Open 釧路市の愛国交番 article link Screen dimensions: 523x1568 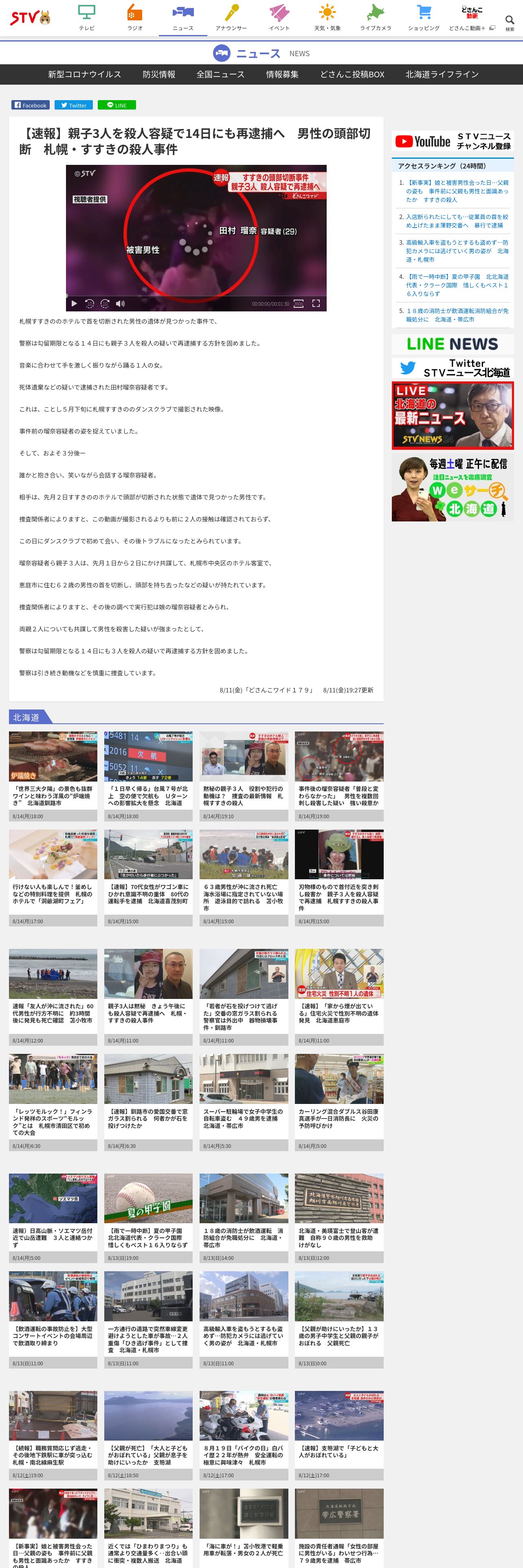point(148,1118)
